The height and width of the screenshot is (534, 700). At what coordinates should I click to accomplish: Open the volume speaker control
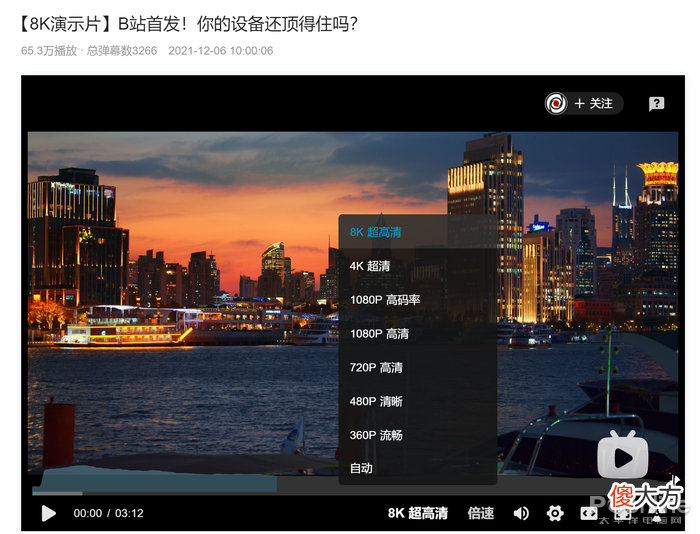coord(521,513)
